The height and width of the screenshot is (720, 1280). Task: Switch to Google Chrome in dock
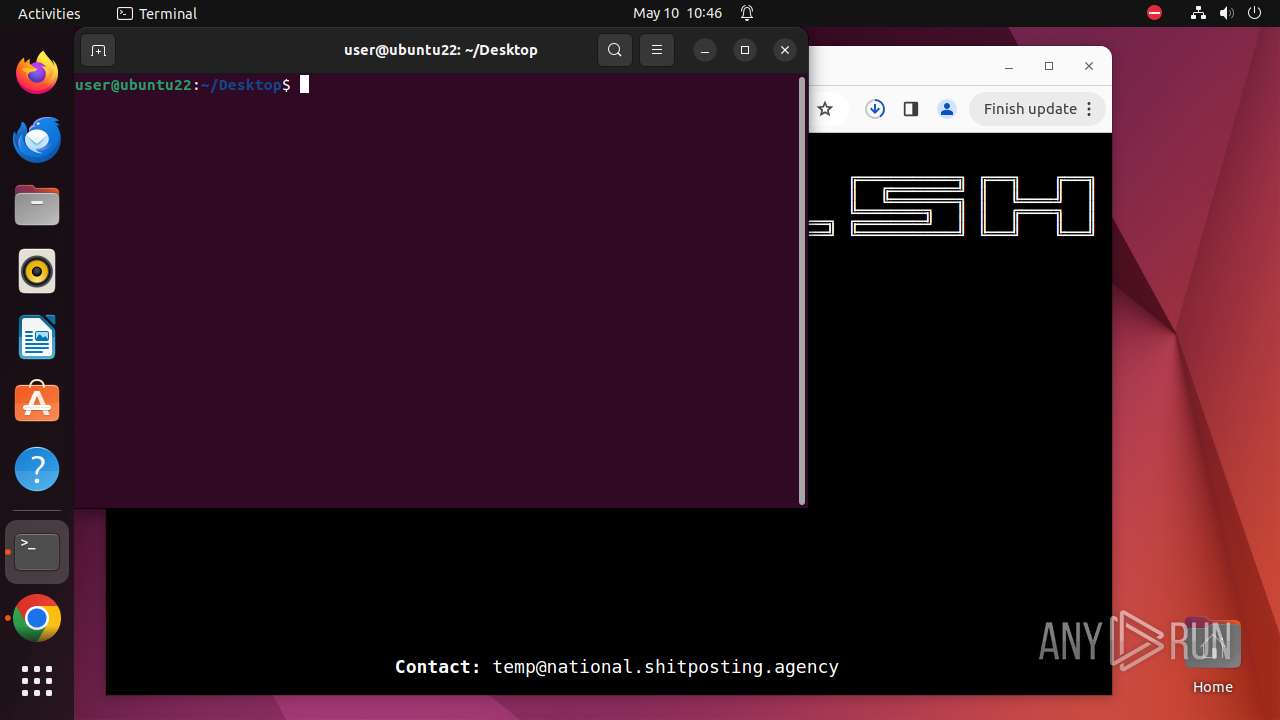pos(37,619)
